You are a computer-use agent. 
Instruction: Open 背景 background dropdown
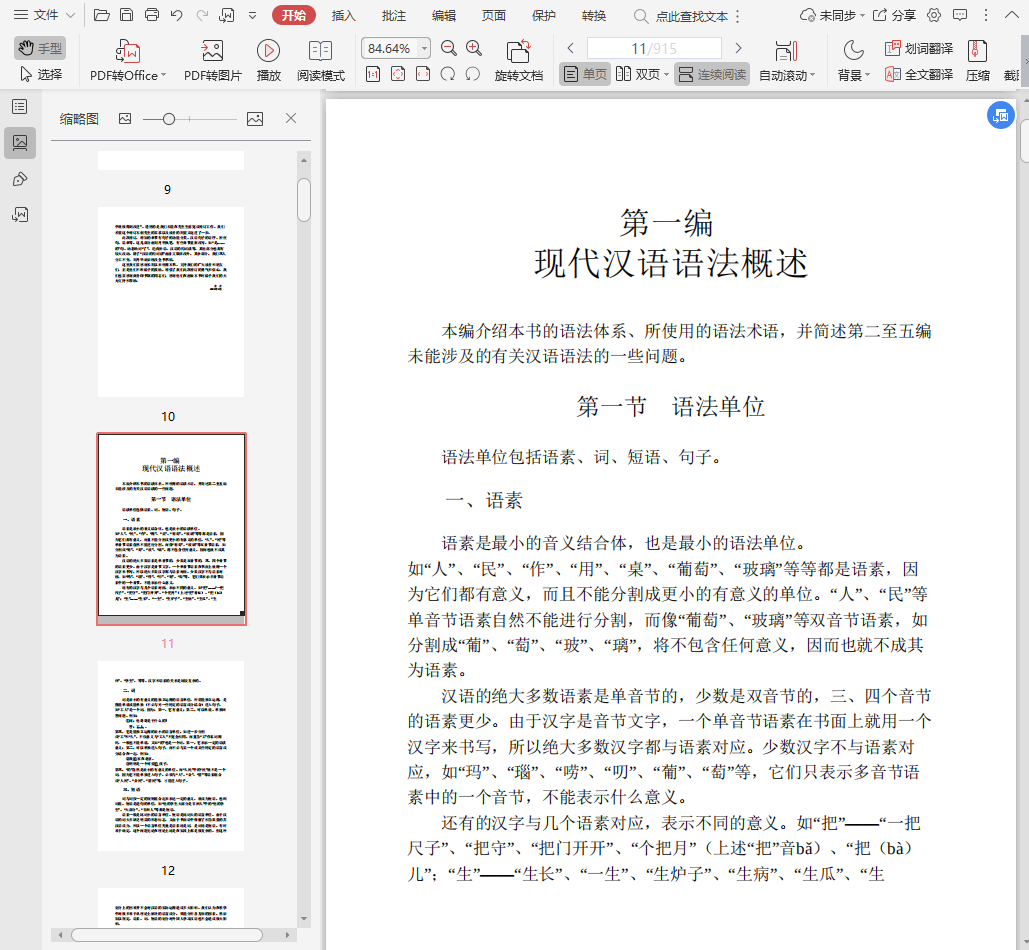(x=853, y=60)
